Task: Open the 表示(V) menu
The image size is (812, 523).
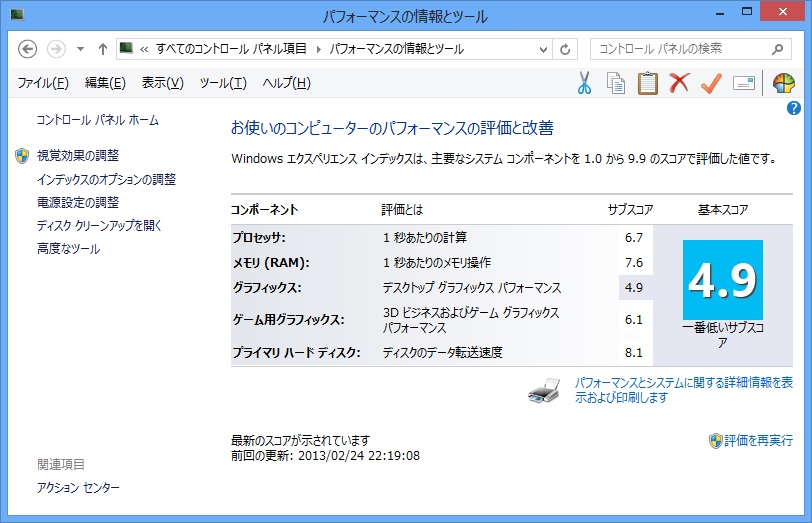Action: [x=163, y=83]
